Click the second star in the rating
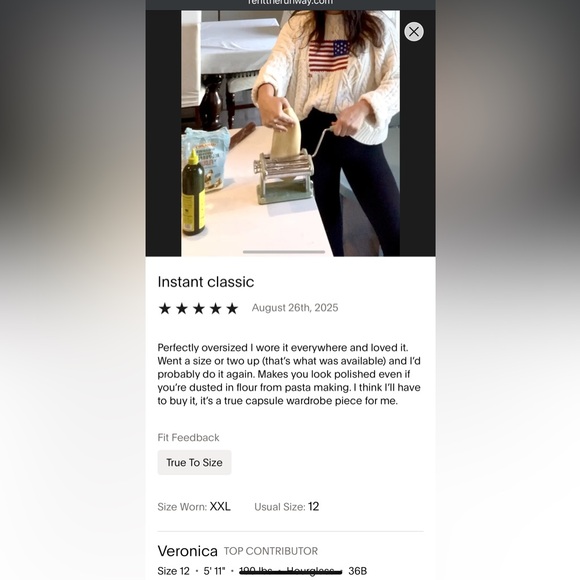 (x=182, y=308)
